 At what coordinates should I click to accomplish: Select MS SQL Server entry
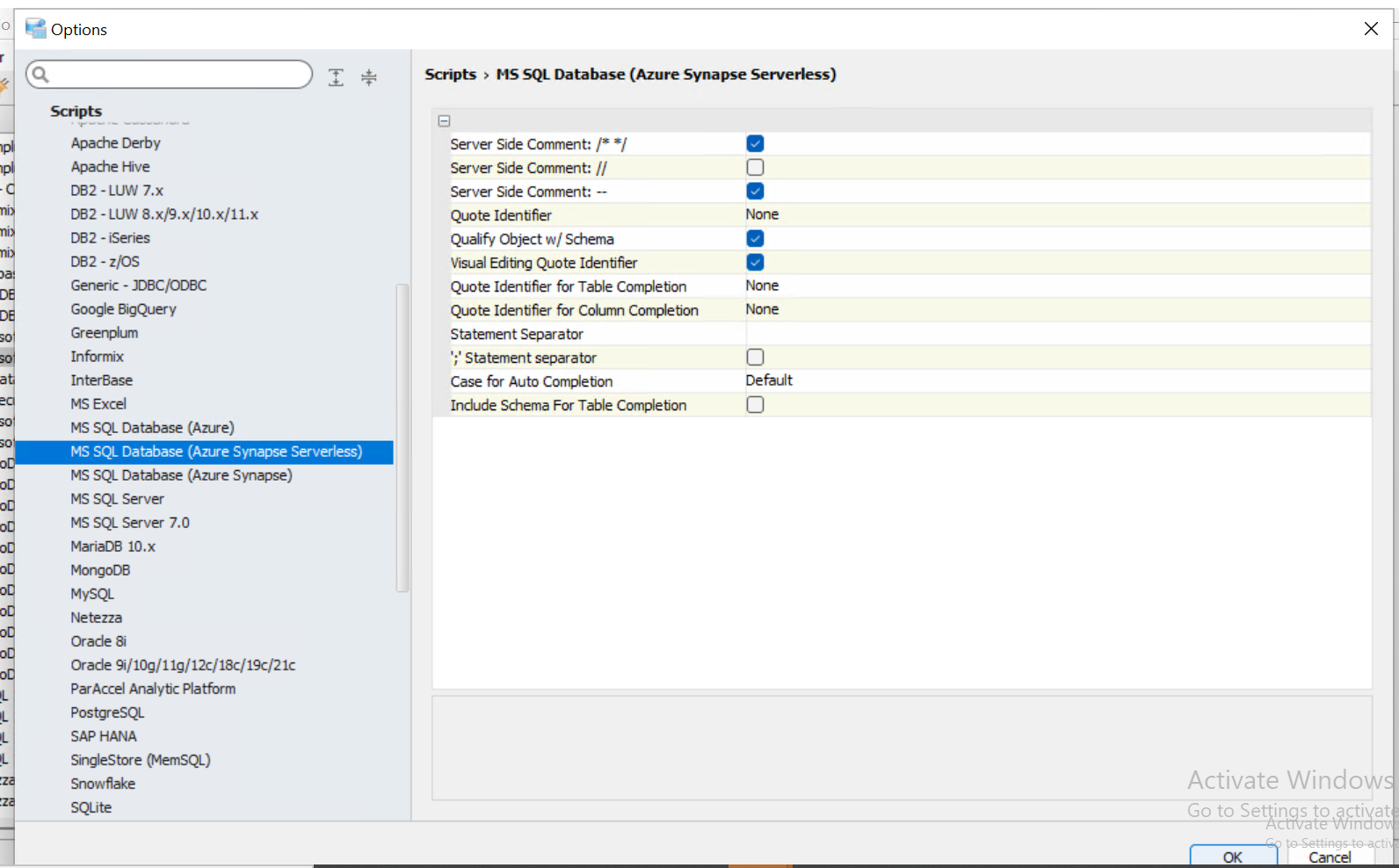coord(118,499)
